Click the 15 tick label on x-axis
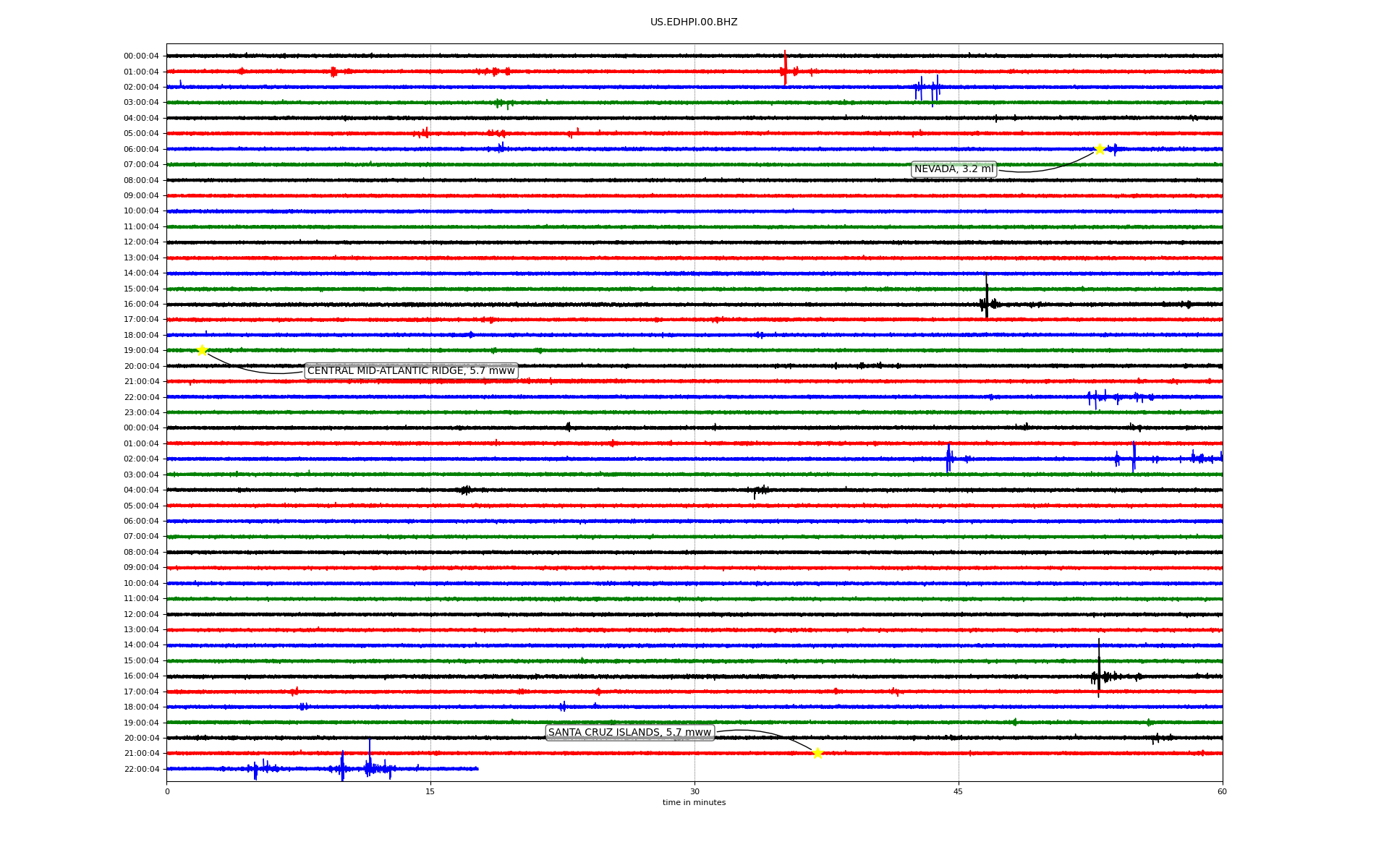The width and height of the screenshot is (1389, 868). pos(430,791)
